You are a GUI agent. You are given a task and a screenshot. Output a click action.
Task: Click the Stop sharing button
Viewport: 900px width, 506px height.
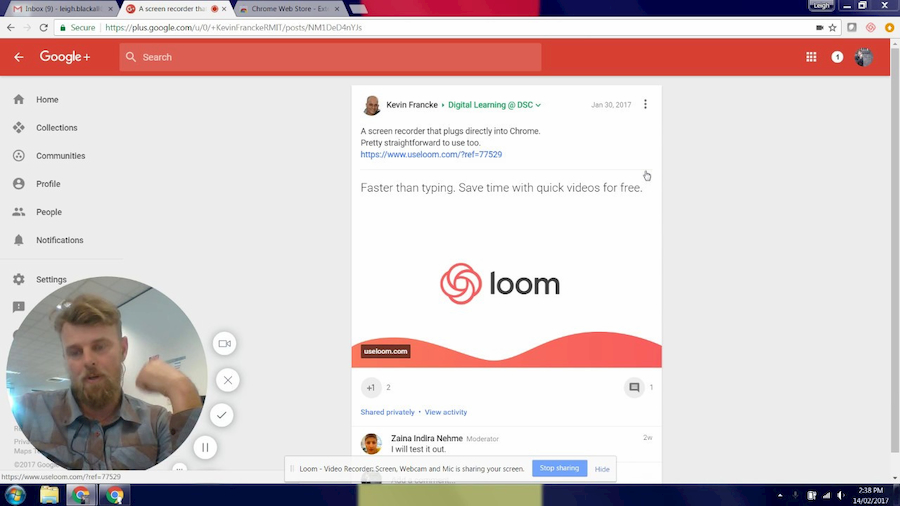coord(559,468)
